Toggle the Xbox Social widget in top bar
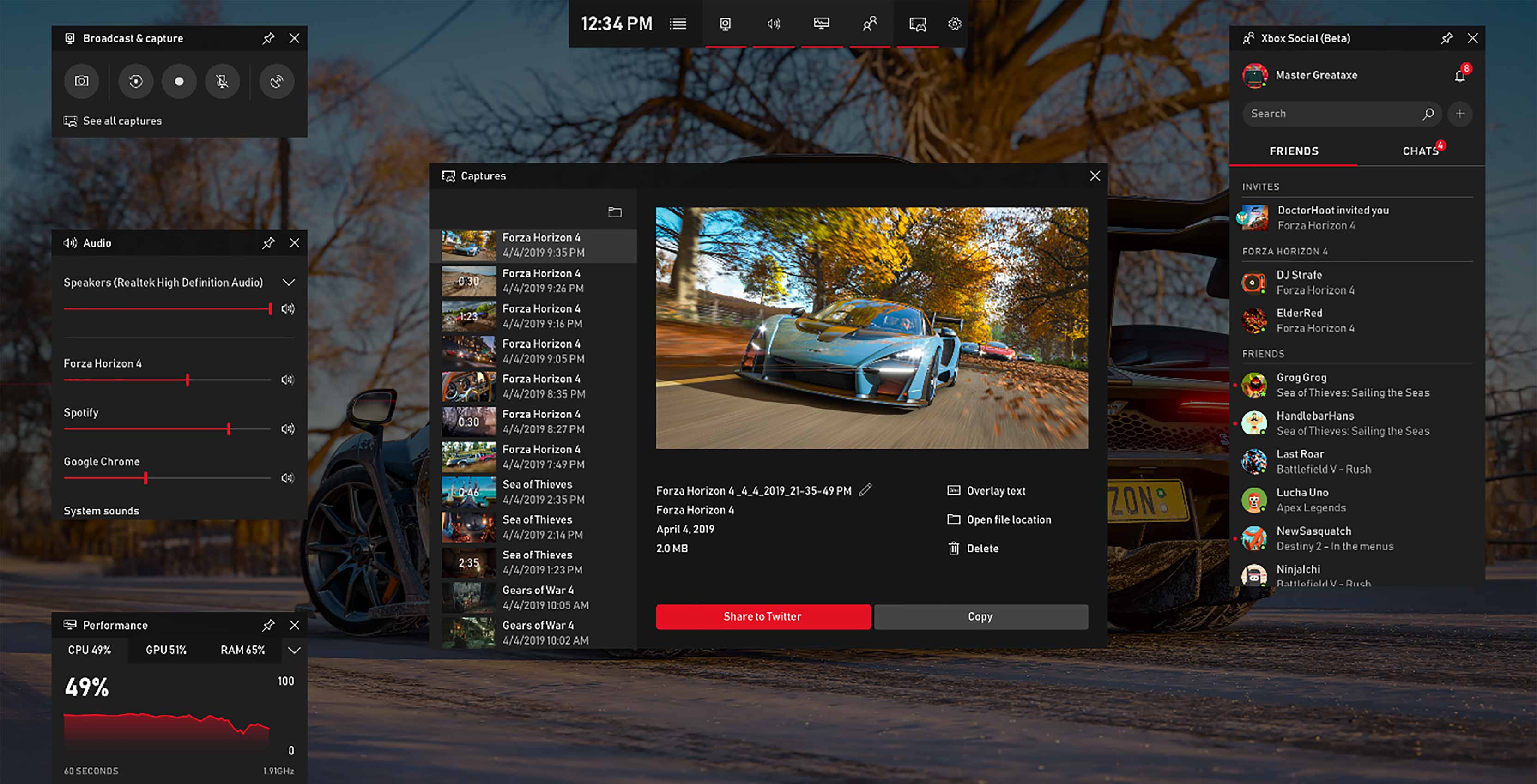Screen dimensions: 1537x784 pyautogui.click(x=870, y=24)
